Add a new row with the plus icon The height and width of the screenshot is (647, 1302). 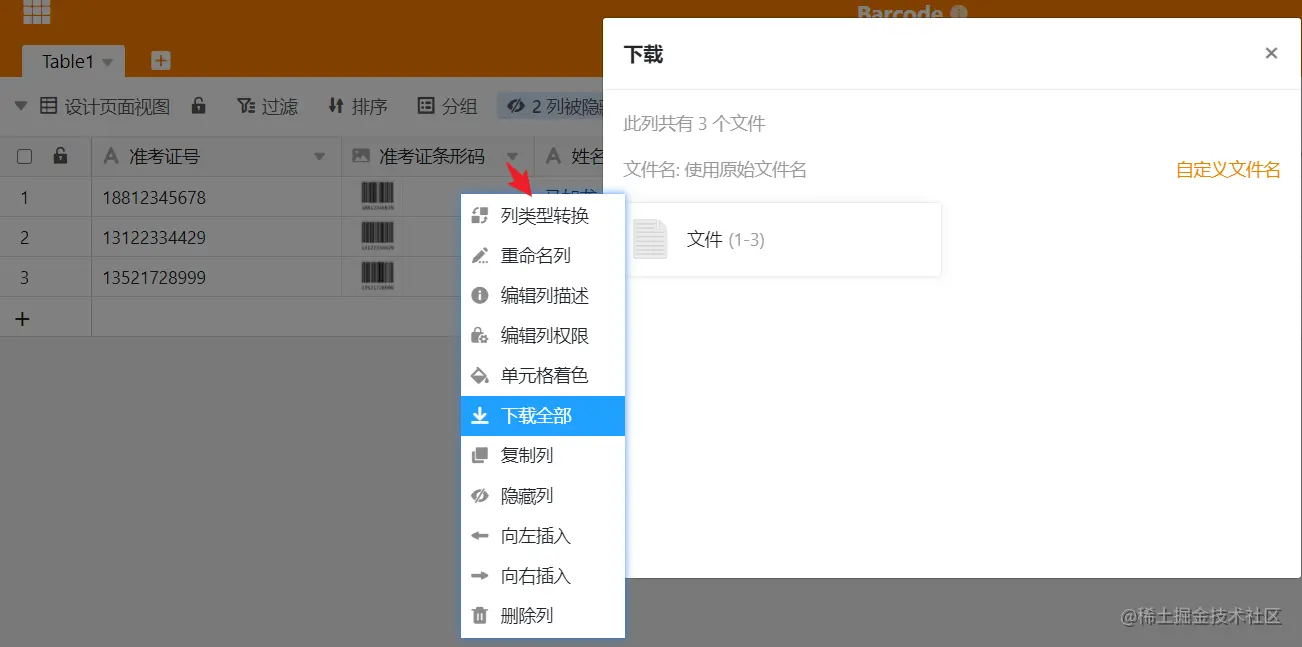pyautogui.click(x=22, y=318)
